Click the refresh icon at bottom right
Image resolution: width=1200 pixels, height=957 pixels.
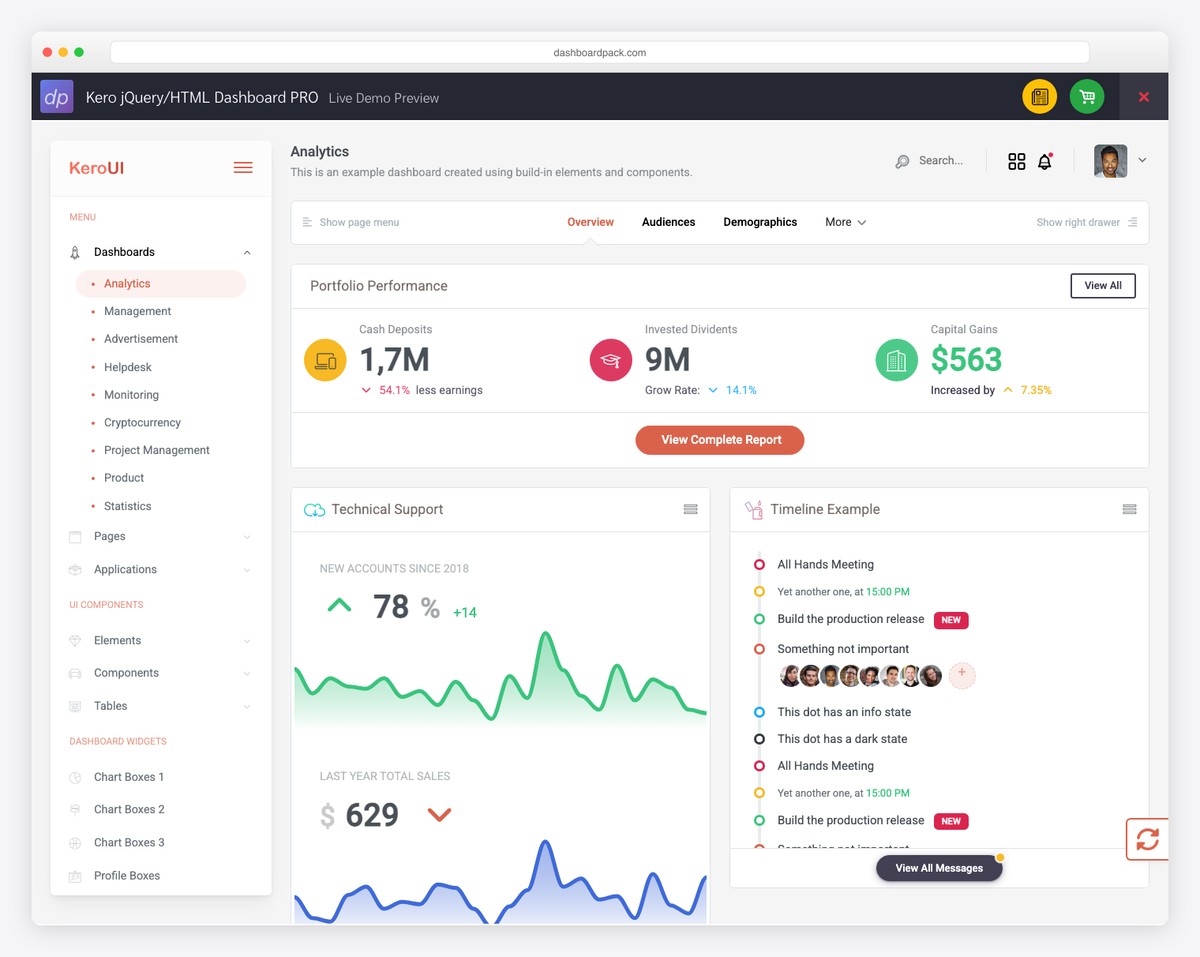tap(1146, 839)
